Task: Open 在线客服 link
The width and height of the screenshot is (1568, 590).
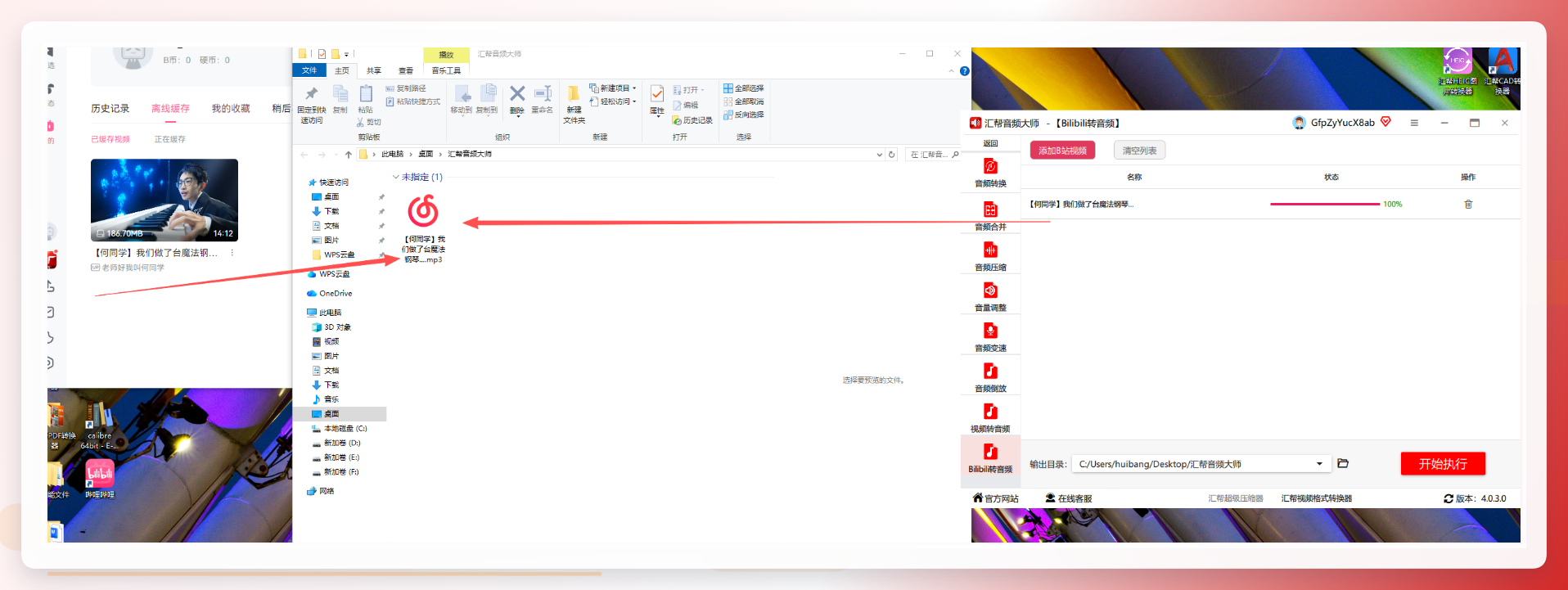Action: click(1069, 498)
